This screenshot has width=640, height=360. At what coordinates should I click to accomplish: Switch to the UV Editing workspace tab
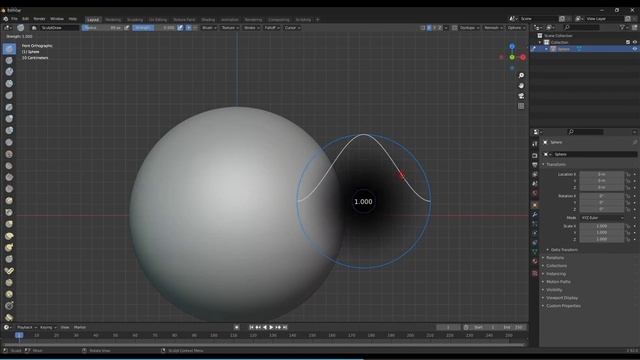pyautogui.click(x=158, y=20)
